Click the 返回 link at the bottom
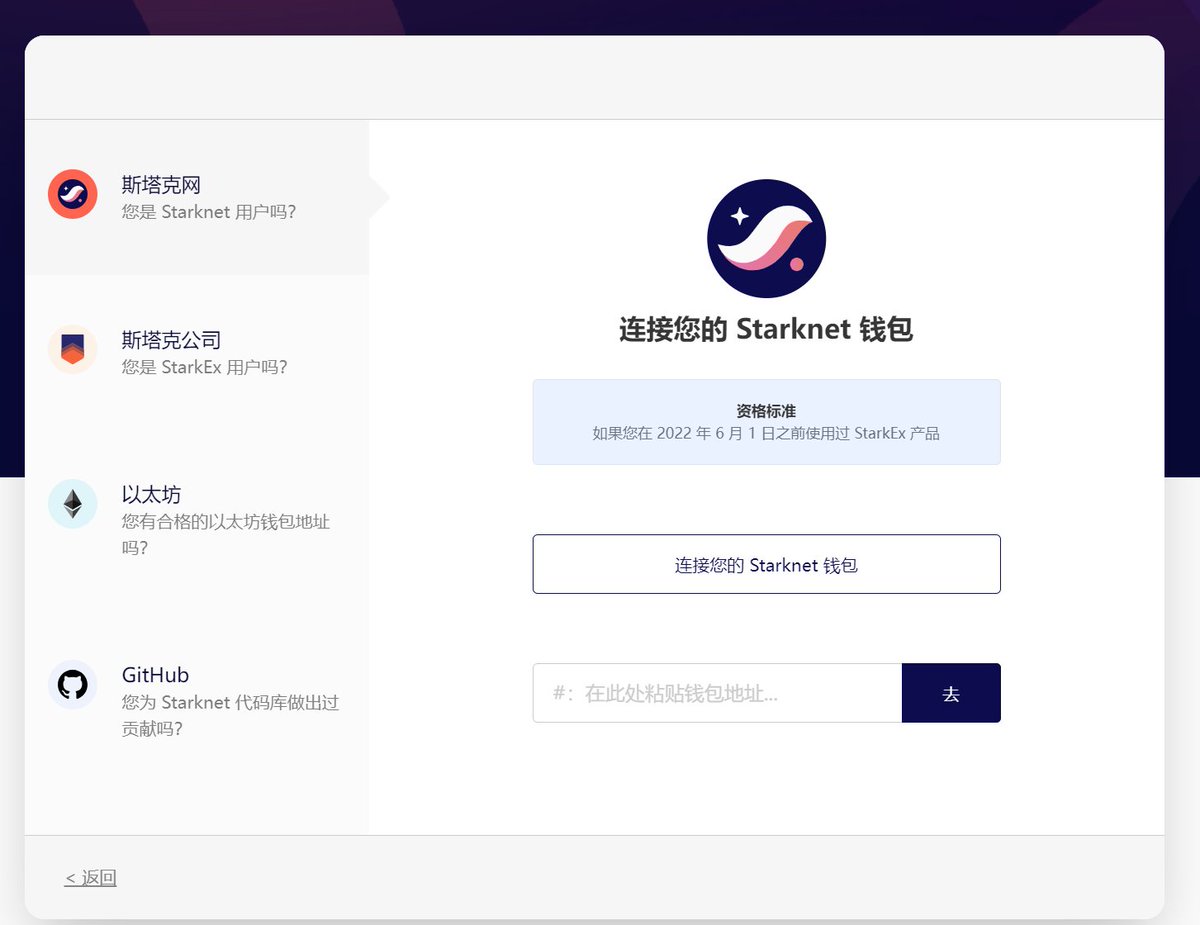This screenshot has height=925, width=1200. pos(90,876)
